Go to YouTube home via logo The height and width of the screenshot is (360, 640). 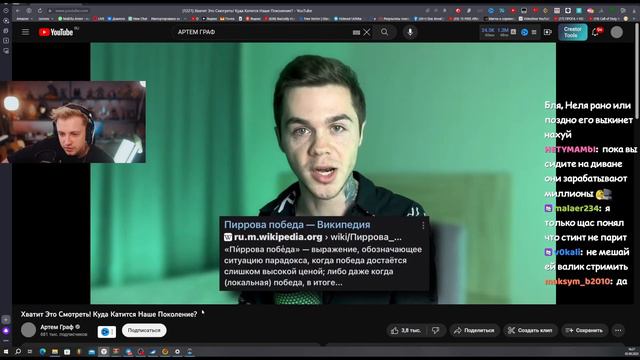pos(56,32)
